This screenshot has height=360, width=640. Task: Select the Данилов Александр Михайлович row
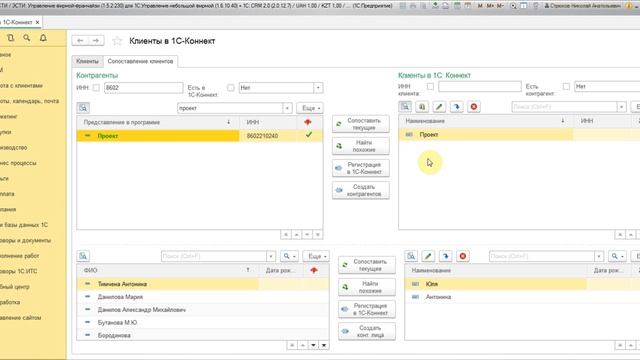click(202, 310)
